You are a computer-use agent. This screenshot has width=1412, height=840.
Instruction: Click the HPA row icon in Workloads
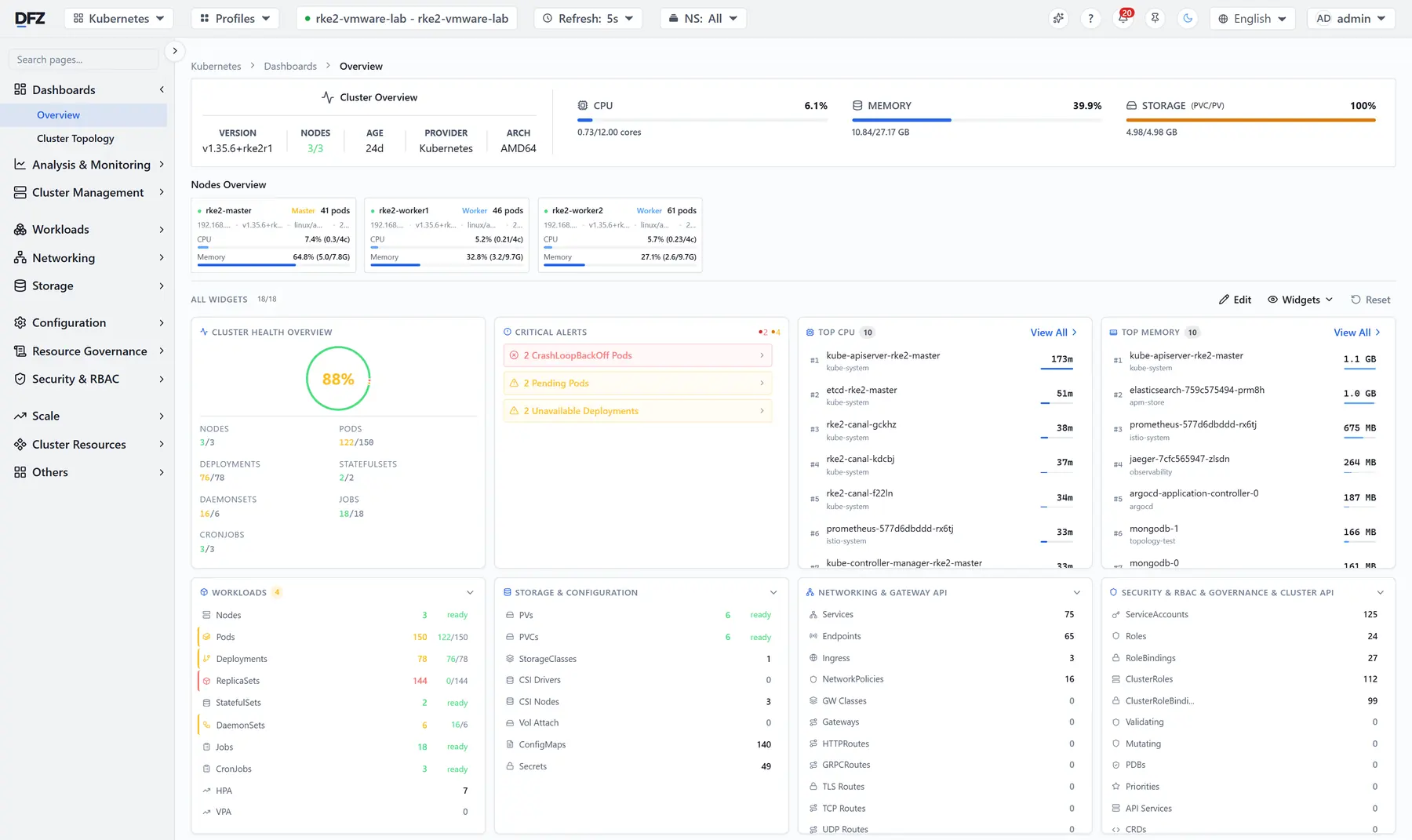pyautogui.click(x=206, y=791)
